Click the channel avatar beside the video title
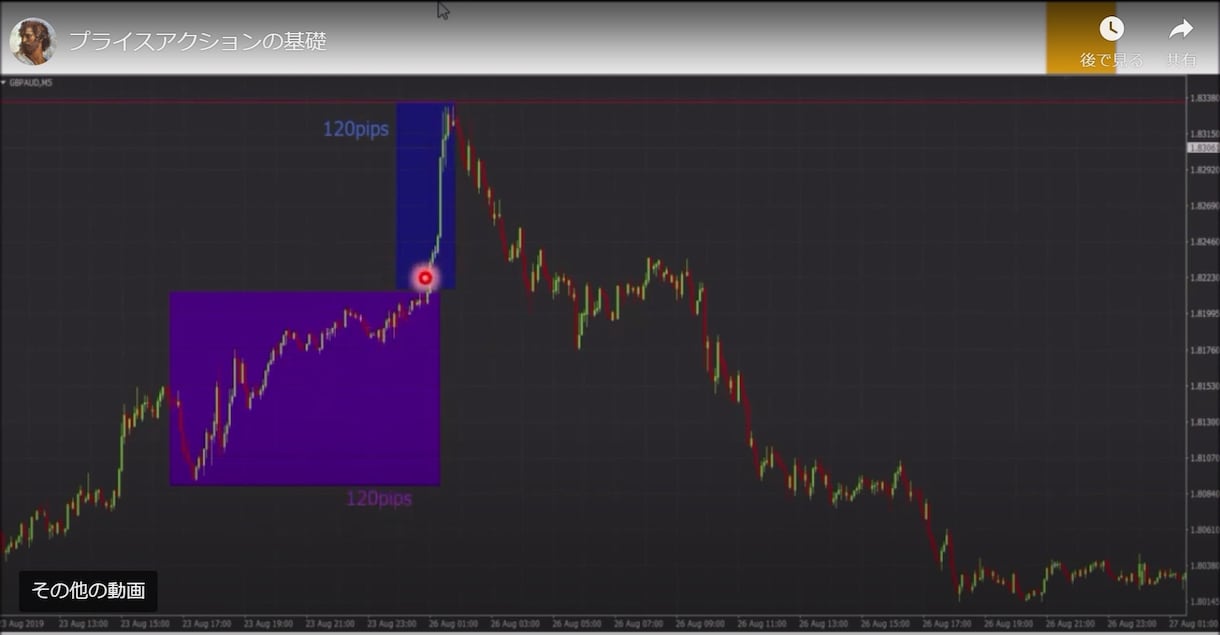The width and height of the screenshot is (1220, 635). tap(32, 41)
